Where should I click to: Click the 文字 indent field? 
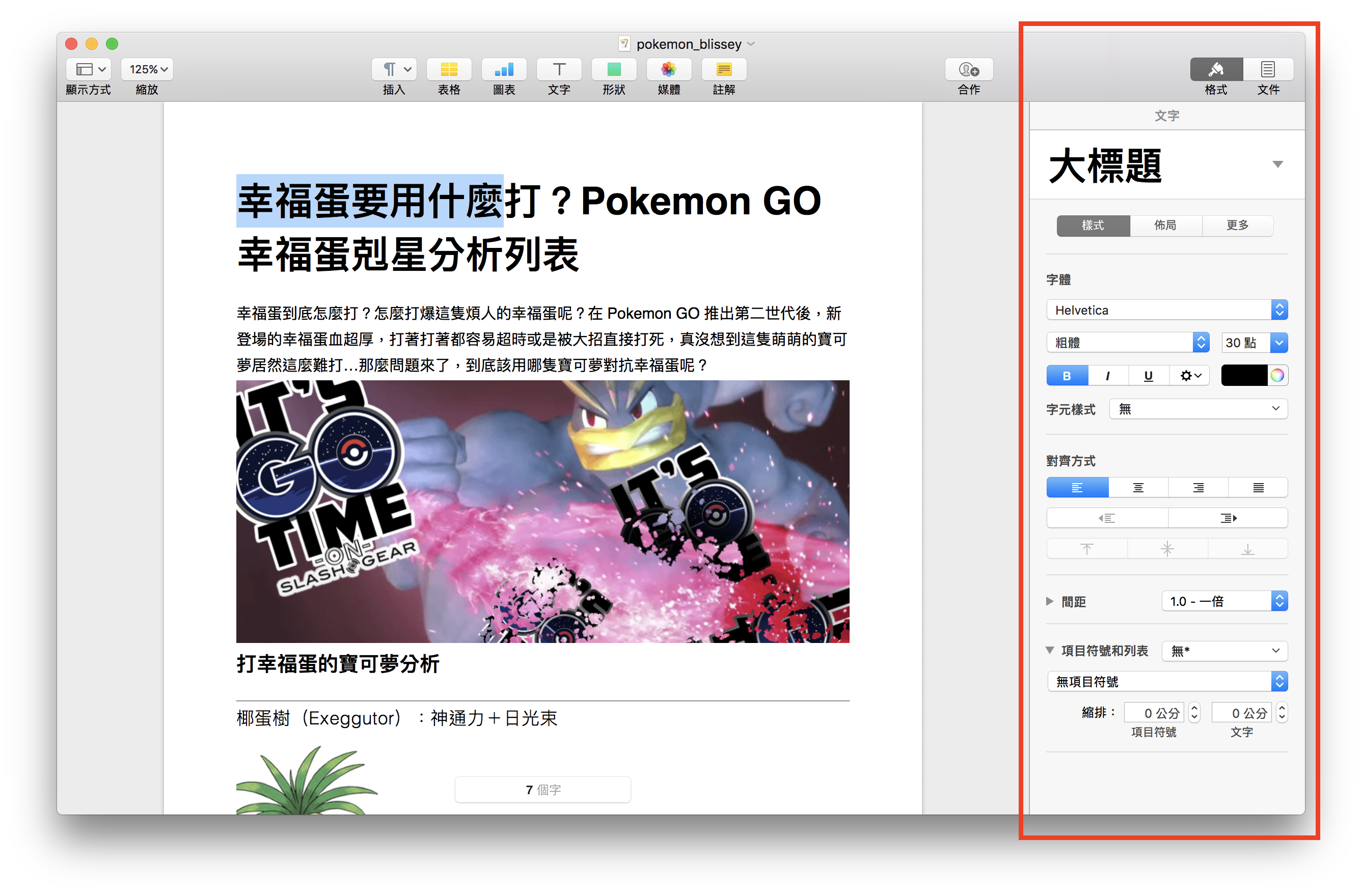(x=1242, y=713)
